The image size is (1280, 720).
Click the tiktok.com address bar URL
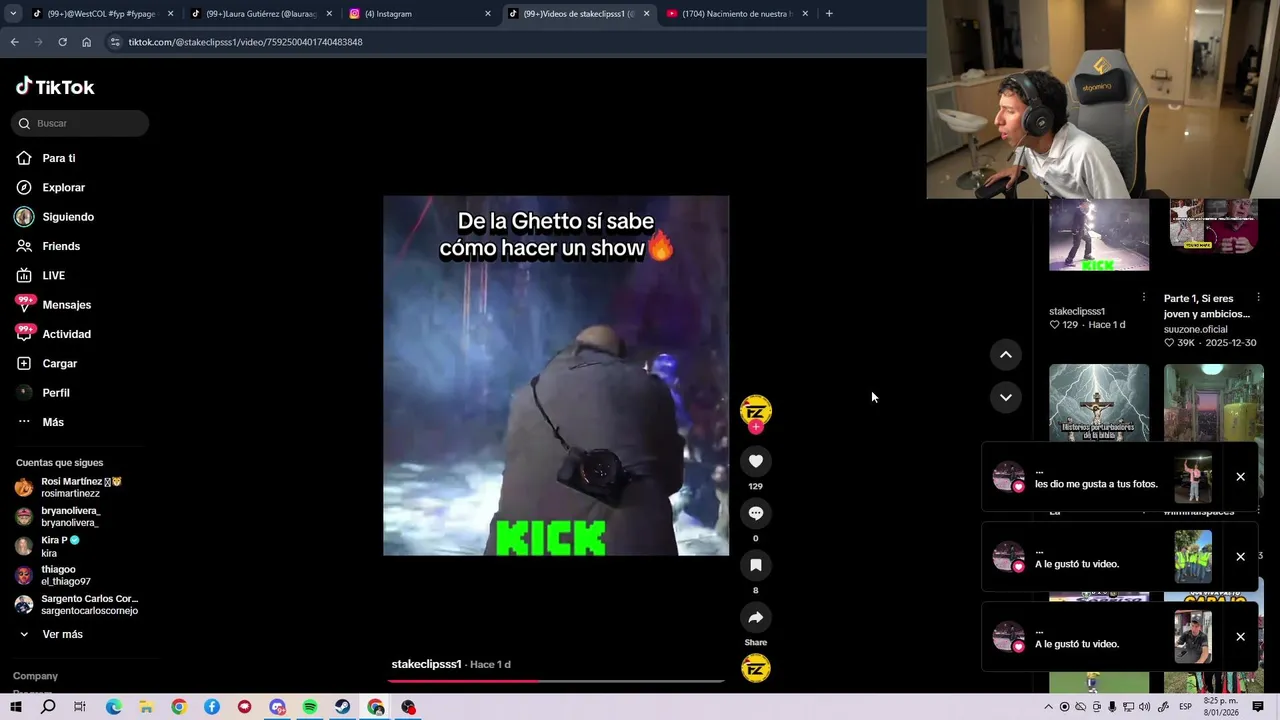coord(245,42)
